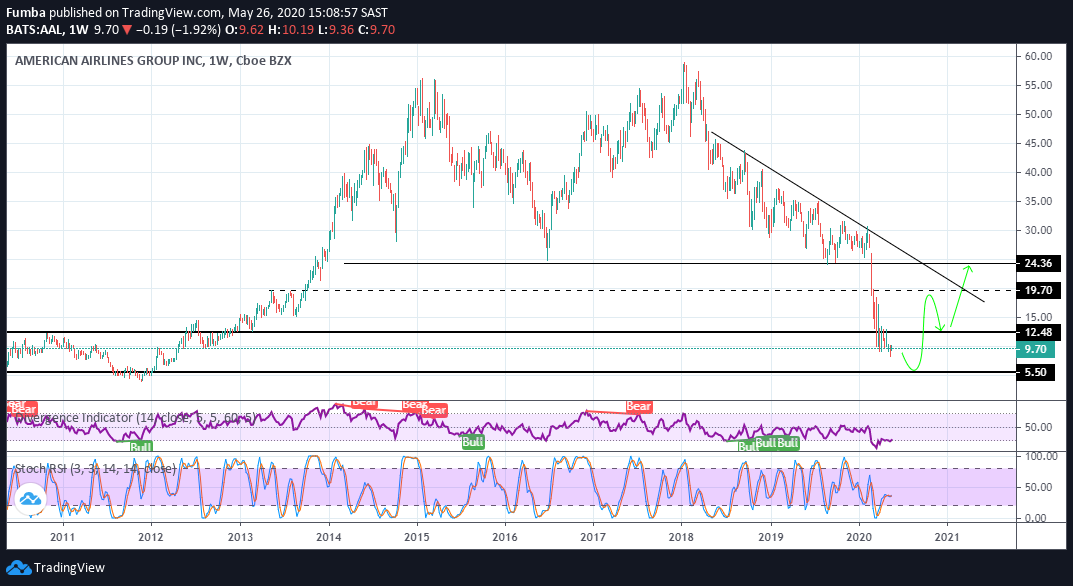
Task: Click the 19.70 dashed-line price label
Action: [1039, 290]
